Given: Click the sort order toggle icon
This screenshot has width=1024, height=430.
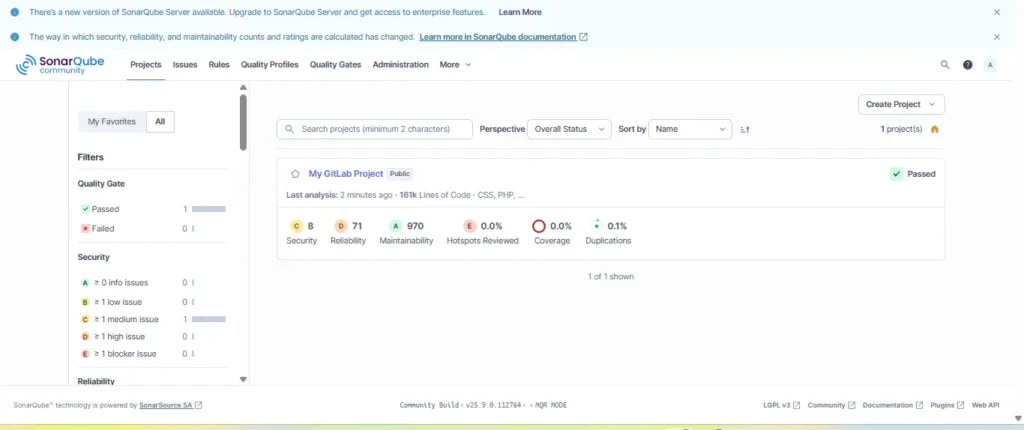Looking at the screenshot, I should [744, 129].
